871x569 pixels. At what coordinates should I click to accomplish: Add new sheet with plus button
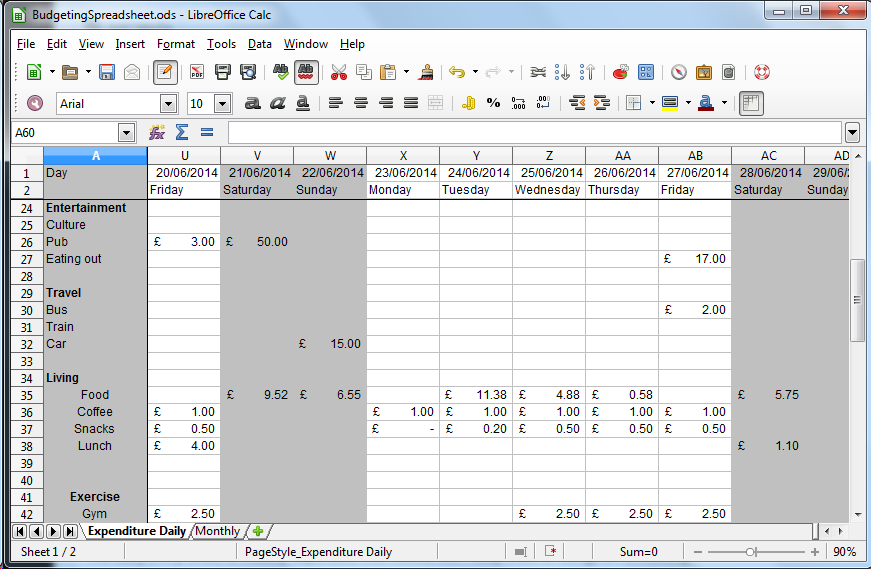tap(258, 531)
